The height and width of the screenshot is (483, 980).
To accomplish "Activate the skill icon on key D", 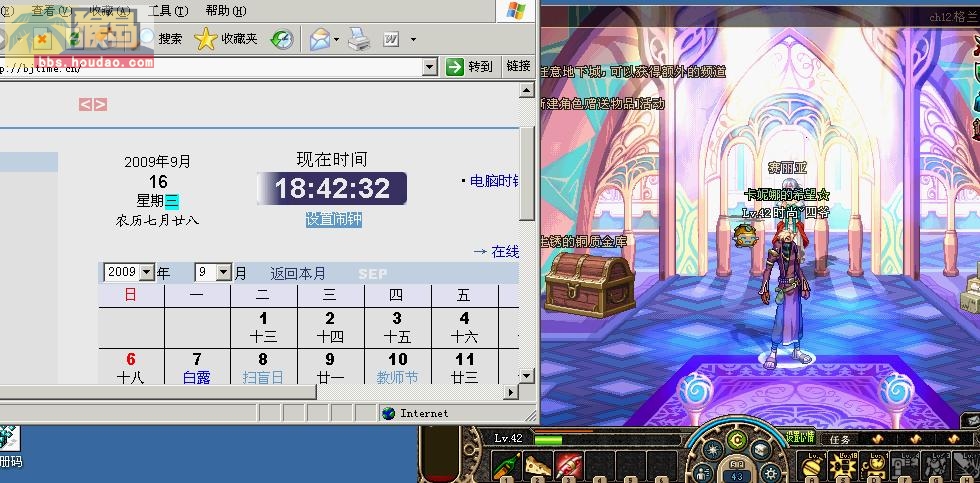I will tap(874, 465).
